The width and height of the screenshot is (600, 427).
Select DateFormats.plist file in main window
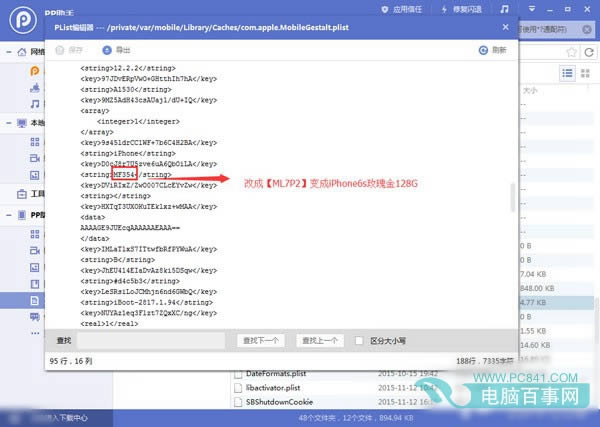click(x=276, y=373)
